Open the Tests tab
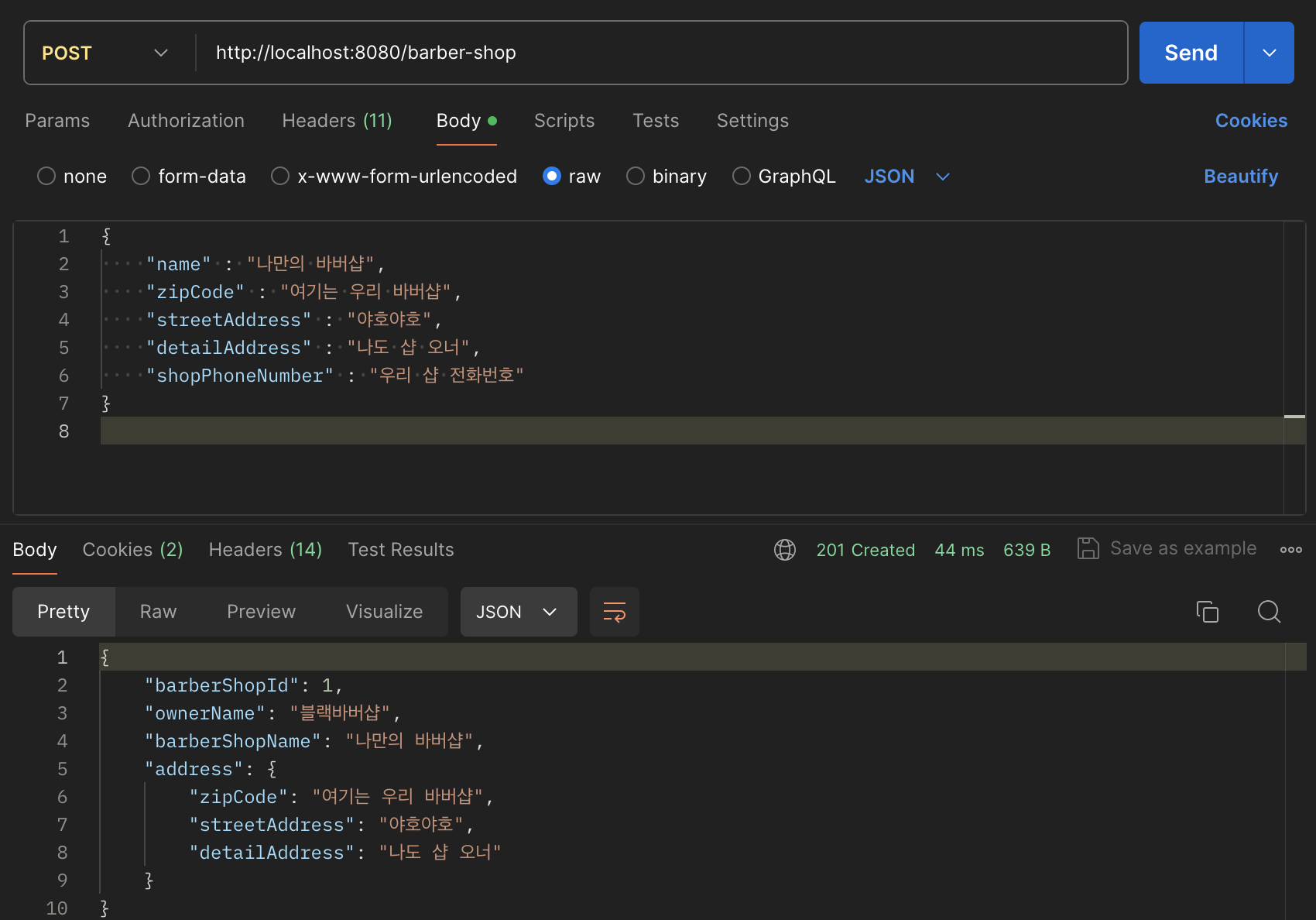 coord(656,121)
